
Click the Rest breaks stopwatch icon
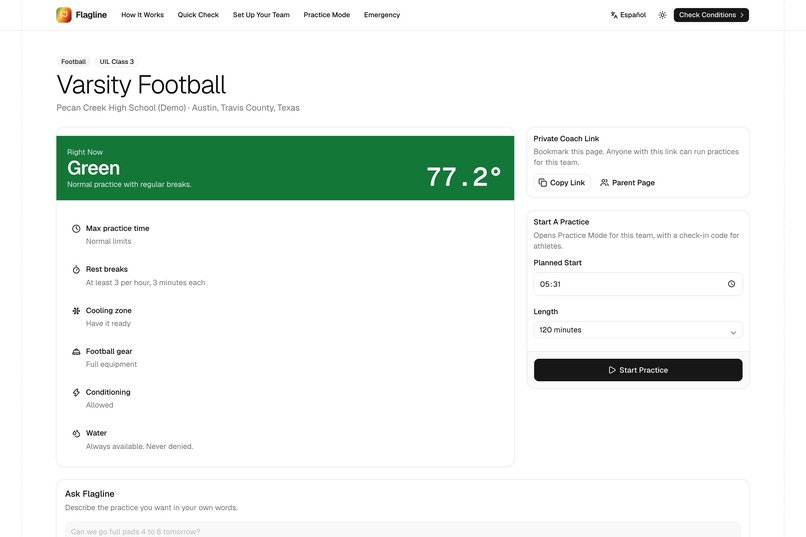point(76,269)
